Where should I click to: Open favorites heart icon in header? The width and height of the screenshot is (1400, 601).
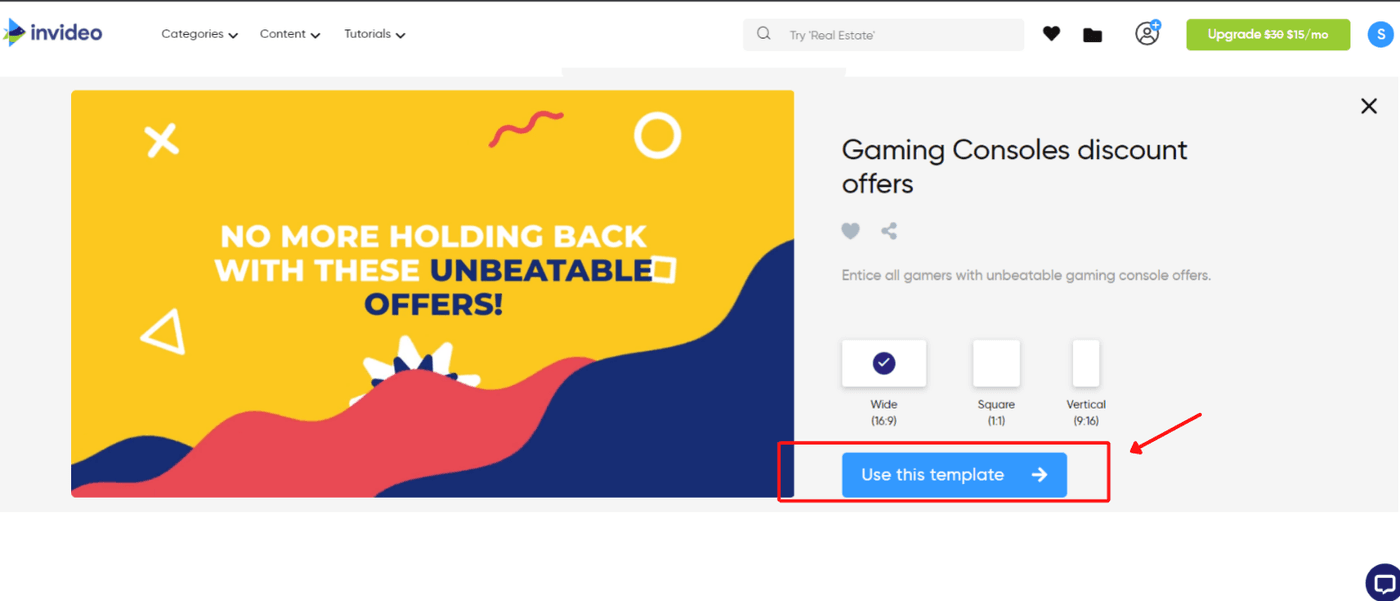(1051, 34)
